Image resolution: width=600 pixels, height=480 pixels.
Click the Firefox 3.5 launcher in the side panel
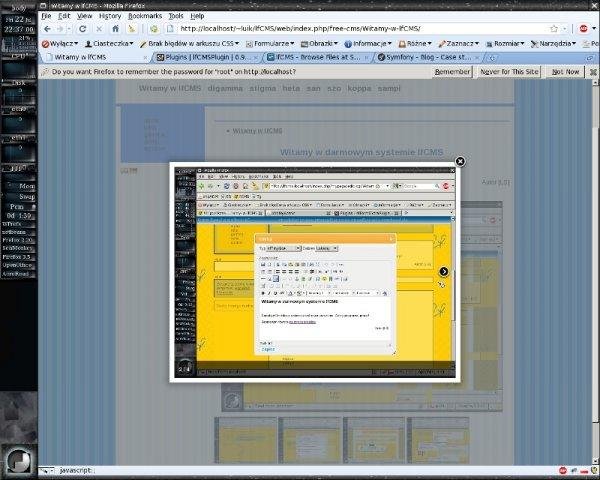tap(18, 257)
